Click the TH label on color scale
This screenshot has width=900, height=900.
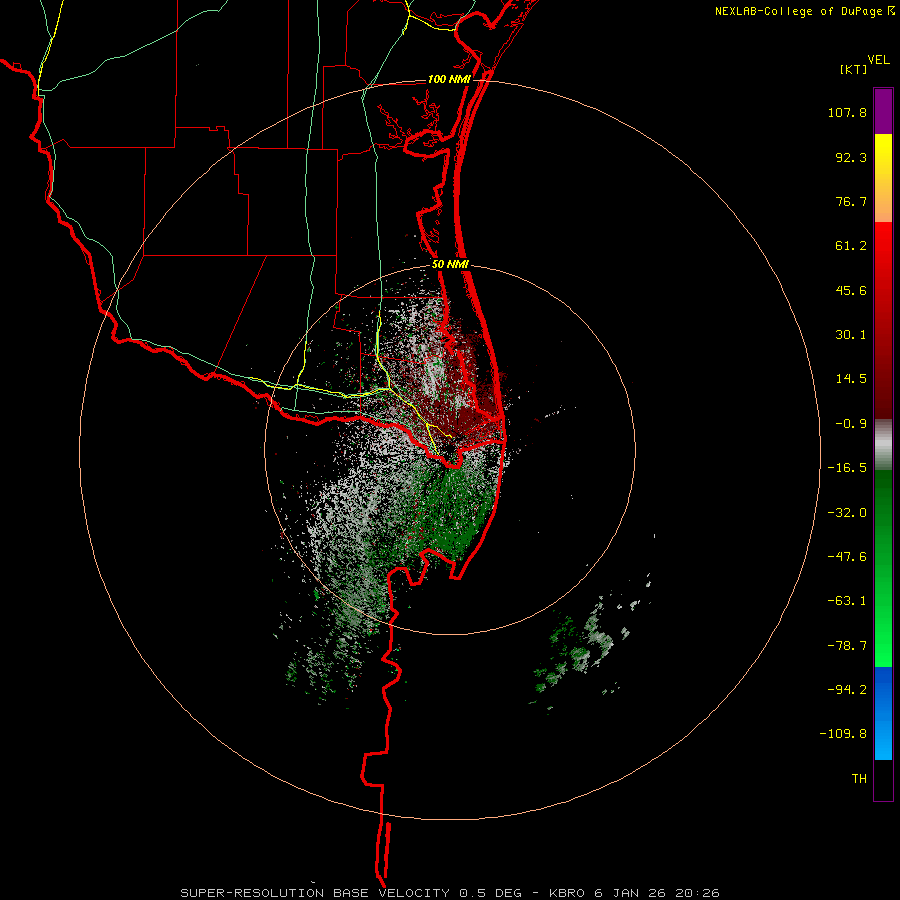[859, 779]
